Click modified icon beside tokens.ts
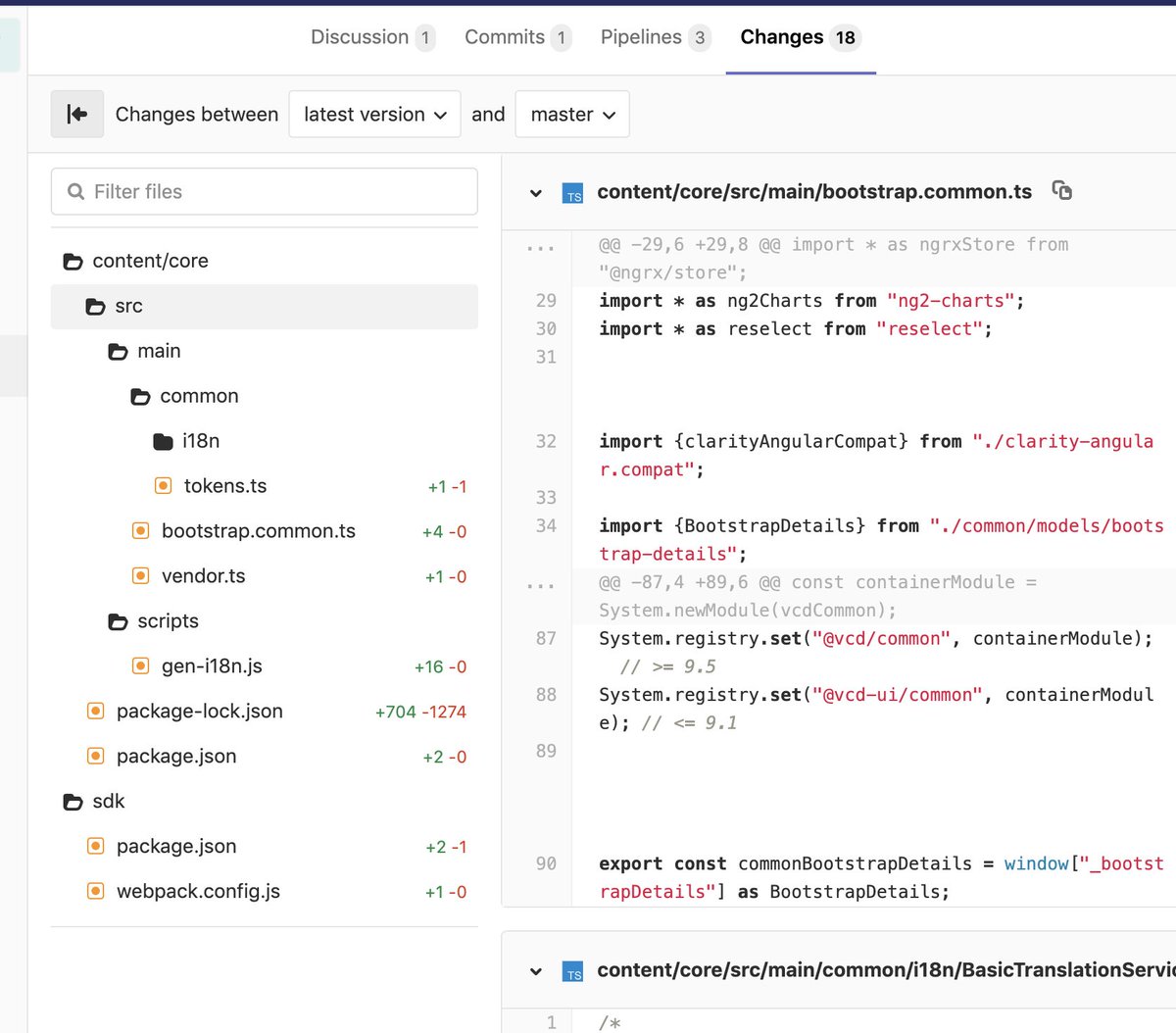 [164, 485]
